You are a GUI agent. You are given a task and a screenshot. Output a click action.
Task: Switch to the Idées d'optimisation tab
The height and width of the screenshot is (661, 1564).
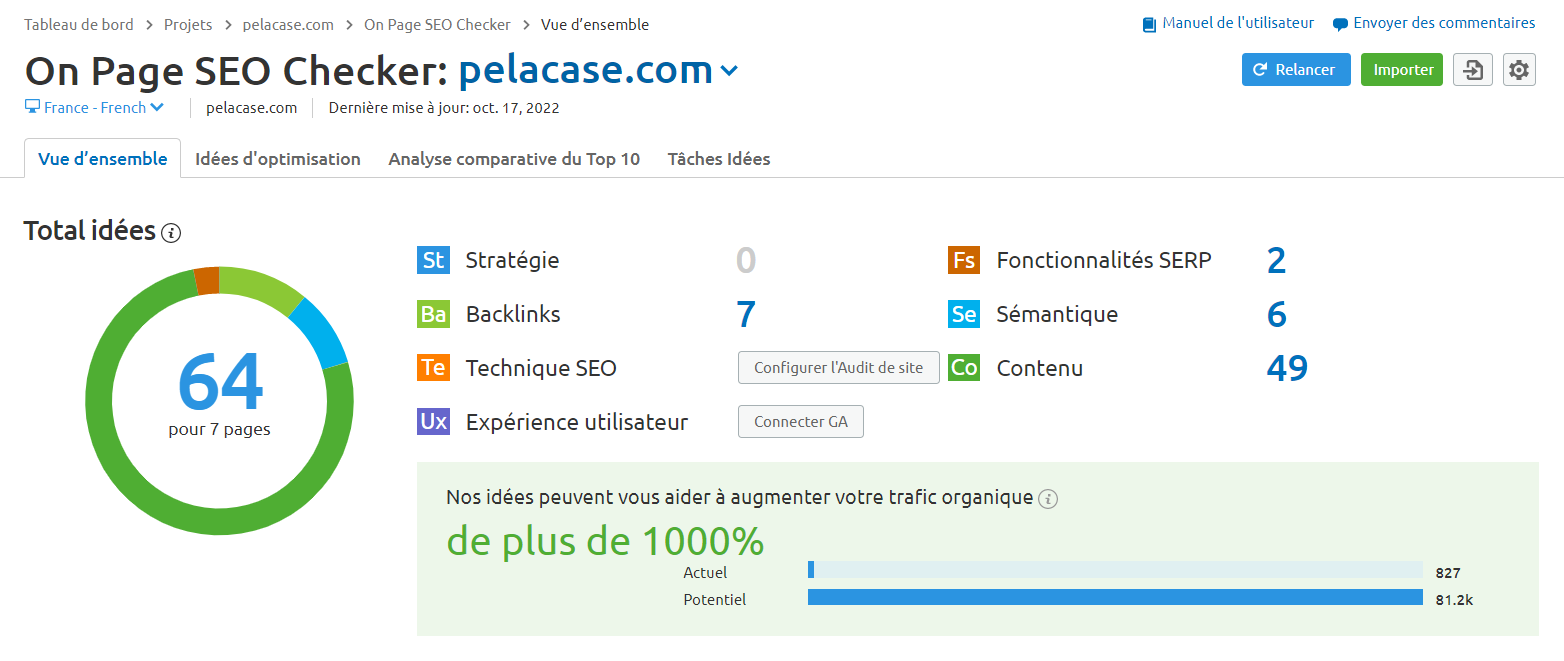(278, 158)
